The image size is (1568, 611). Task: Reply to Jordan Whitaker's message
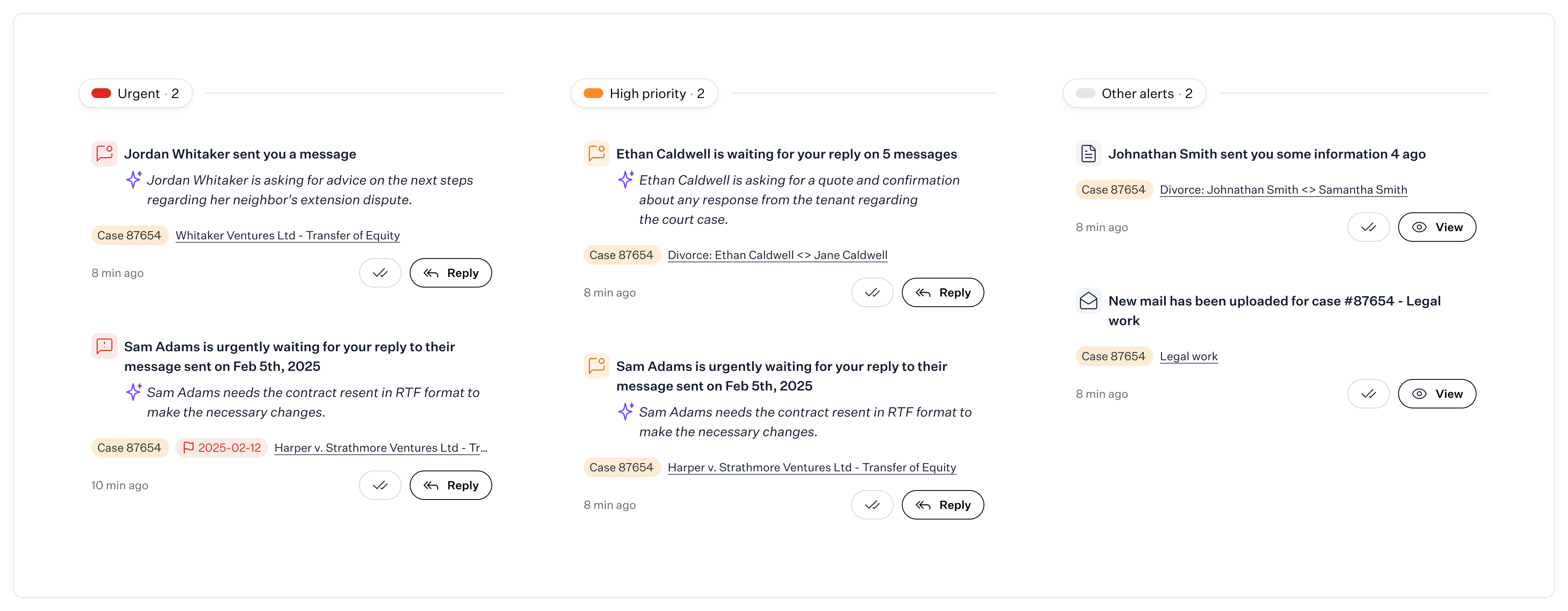(450, 273)
